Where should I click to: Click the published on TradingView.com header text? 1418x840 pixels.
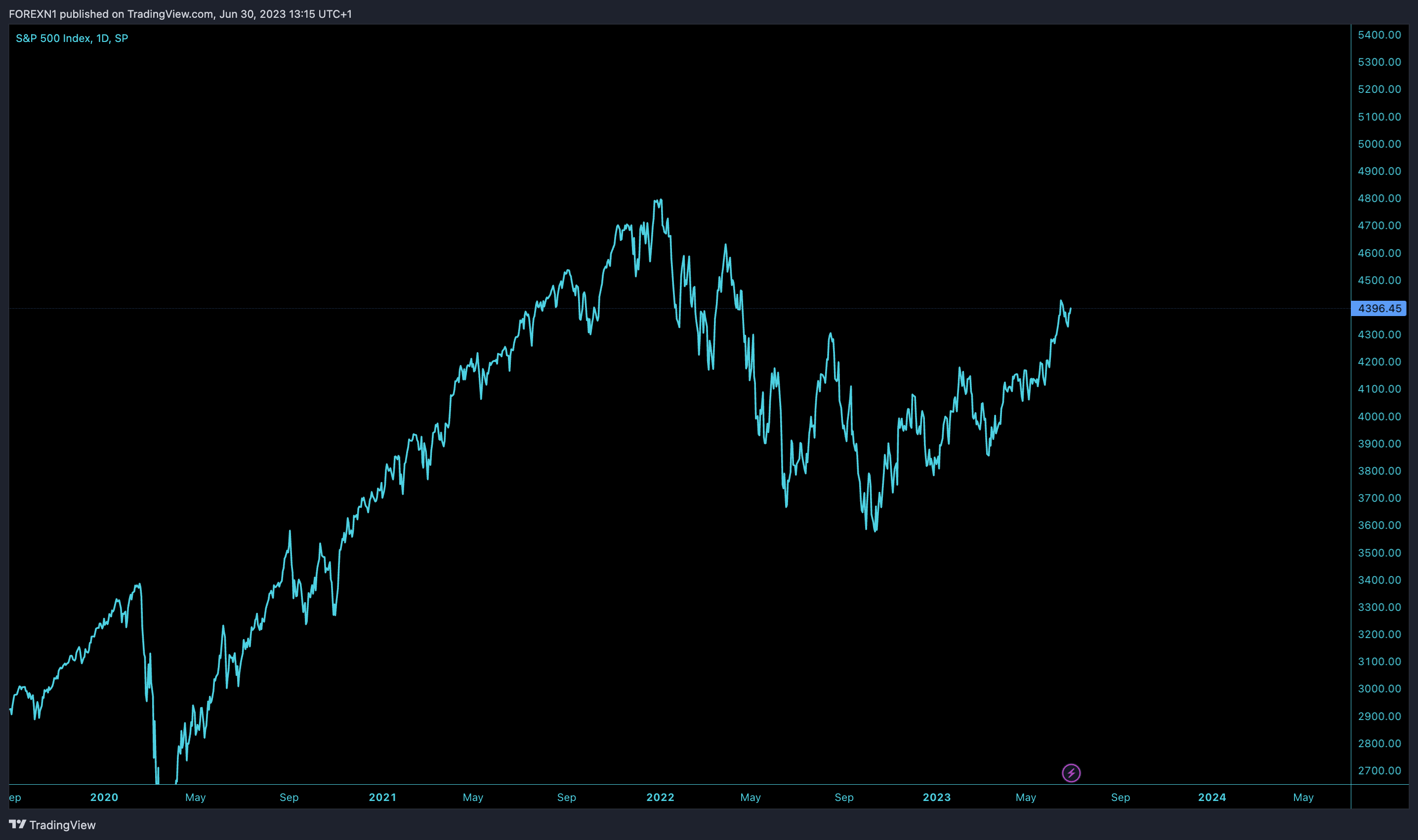pyautogui.click(x=181, y=14)
